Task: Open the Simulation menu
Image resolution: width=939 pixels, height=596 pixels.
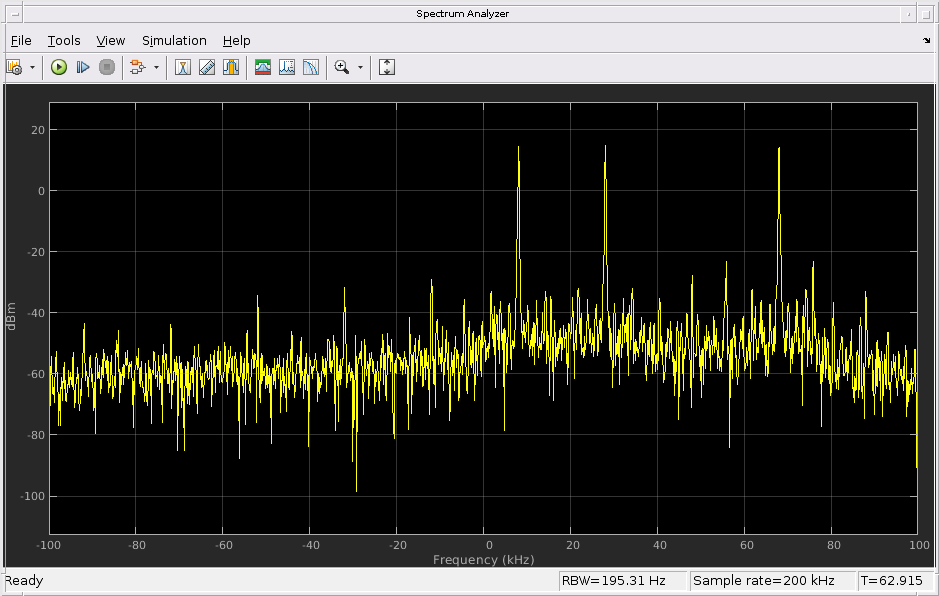Action: pos(174,41)
